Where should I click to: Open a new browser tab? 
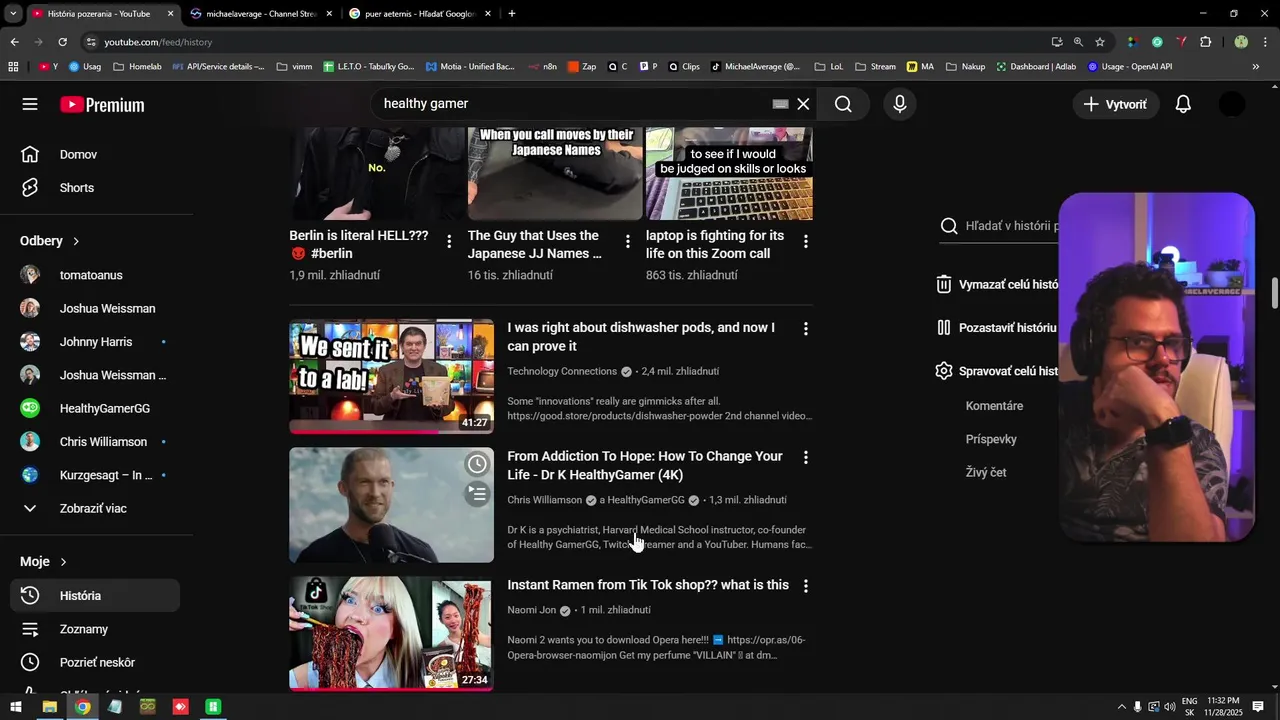(x=512, y=14)
